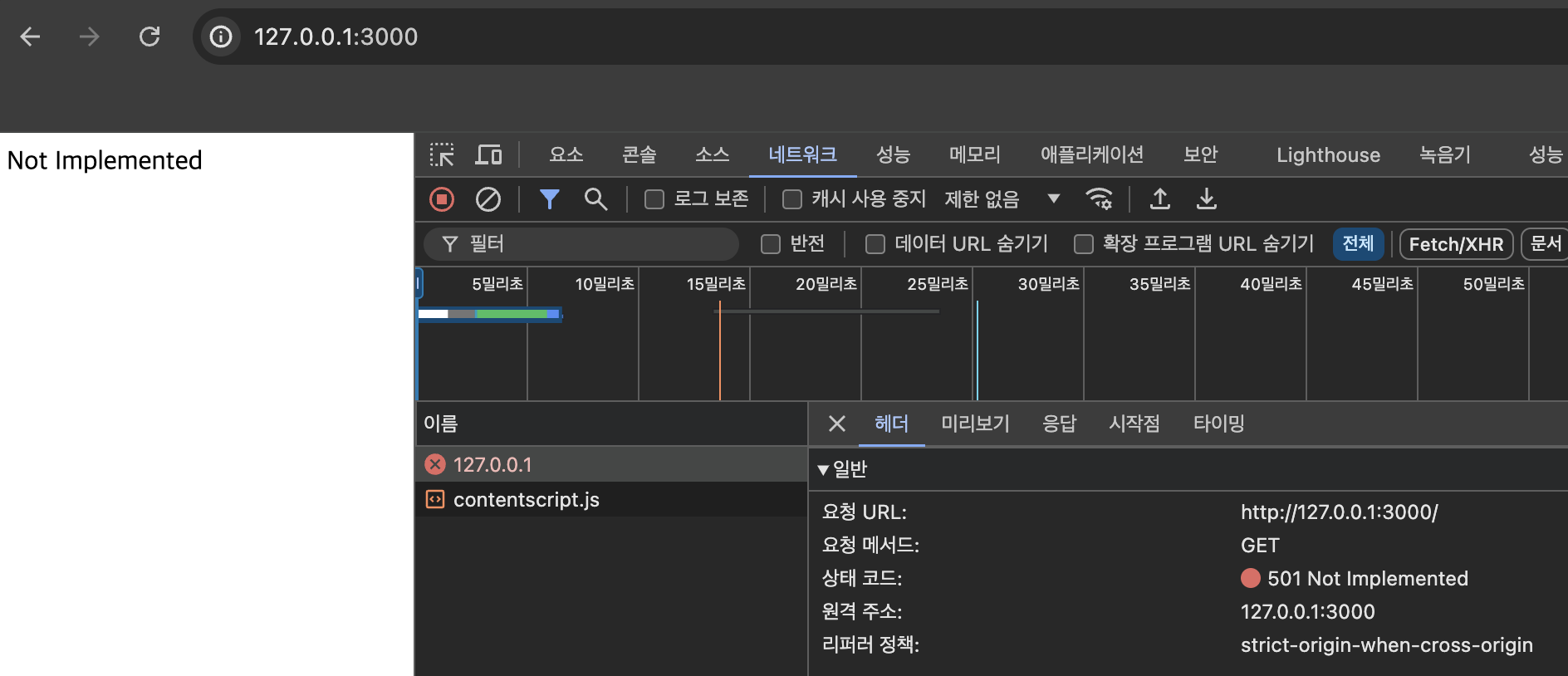Open network conditions wifi icon

[x=1099, y=199]
